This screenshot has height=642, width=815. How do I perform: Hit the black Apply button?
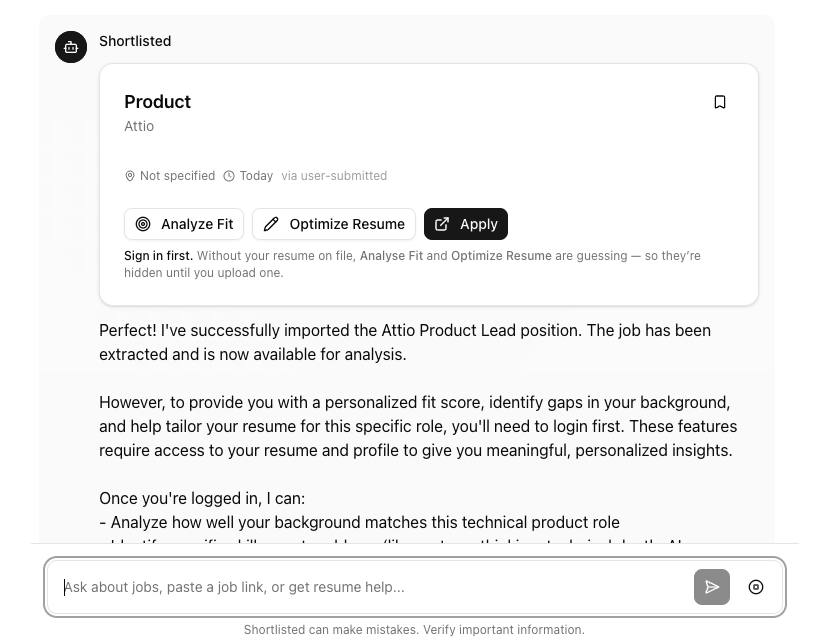[x=466, y=224]
